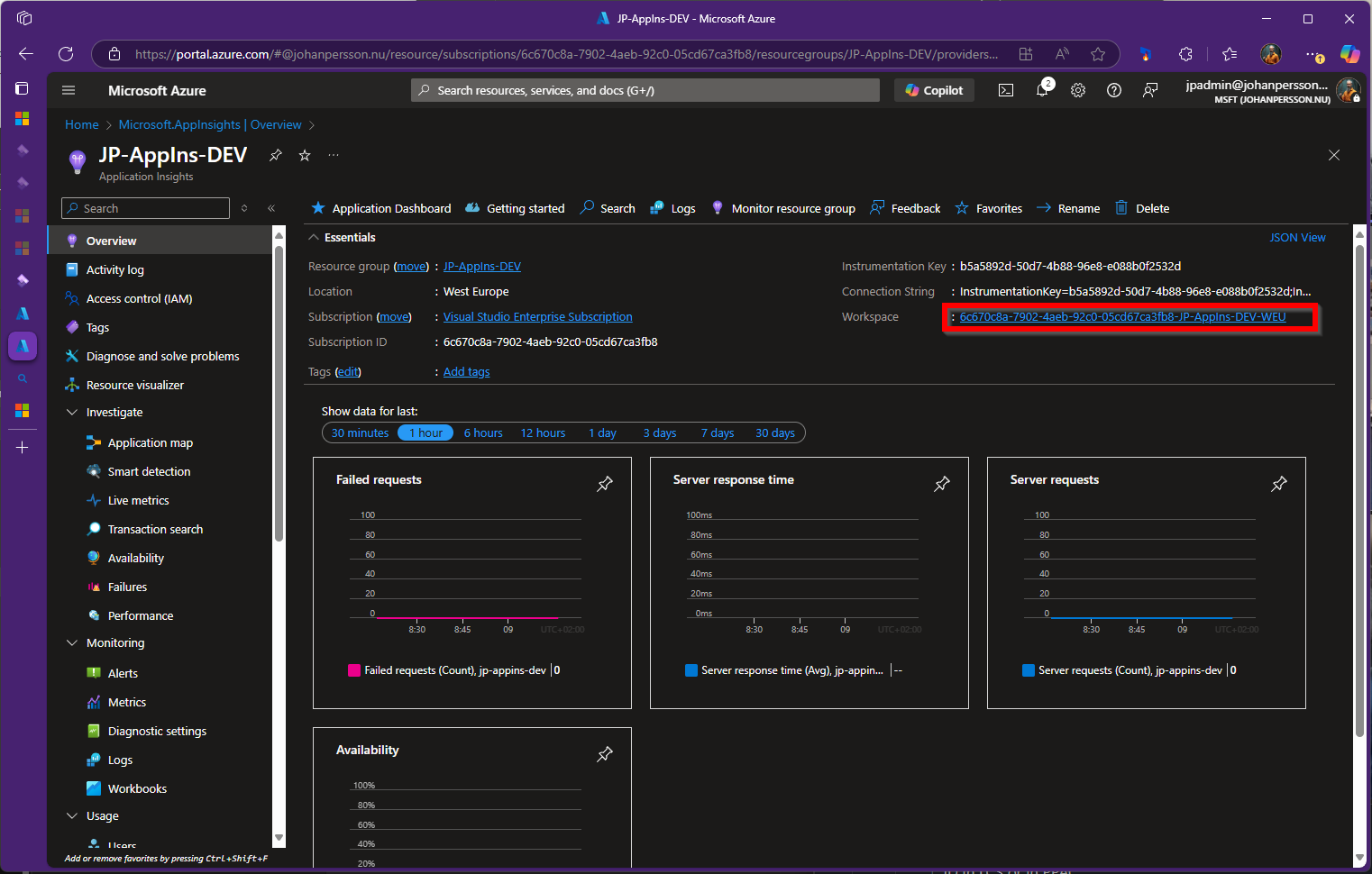This screenshot has width=1372, height=874.
Task: Open JSON View
Action: click(1297, 238)
